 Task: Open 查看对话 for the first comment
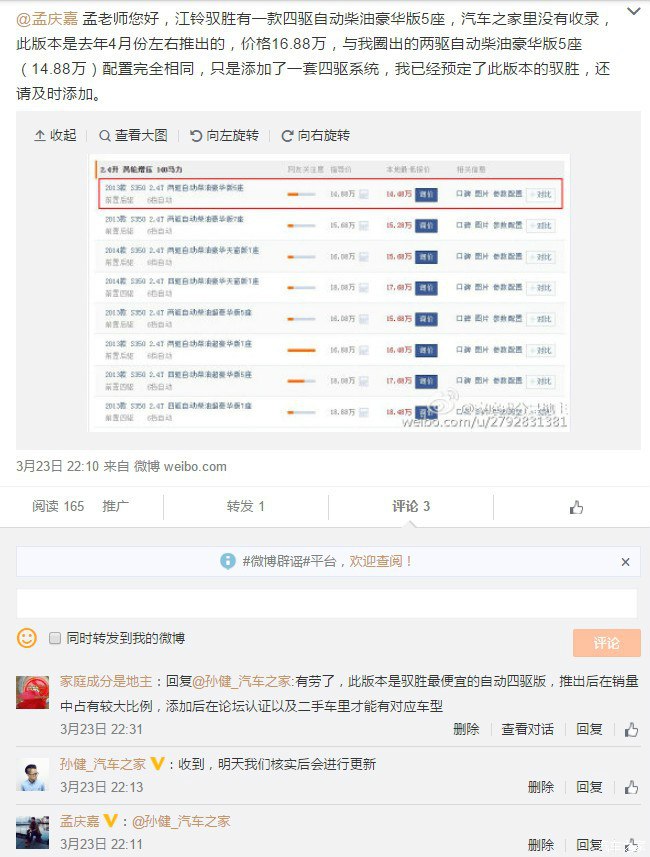[x=527, y=730]
